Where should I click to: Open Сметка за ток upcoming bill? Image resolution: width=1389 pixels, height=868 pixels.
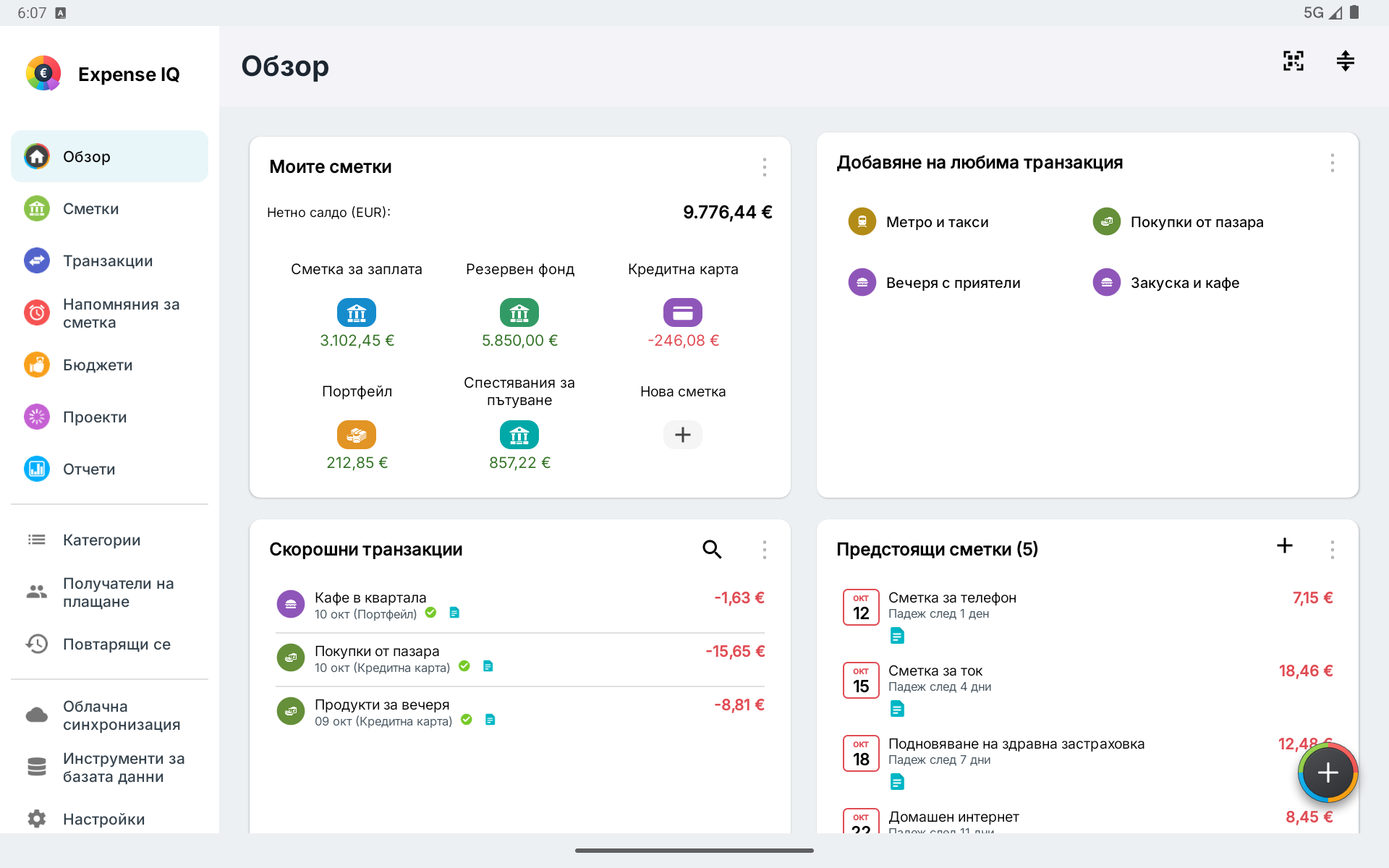pyautogui.click(x=1087, y=689)
